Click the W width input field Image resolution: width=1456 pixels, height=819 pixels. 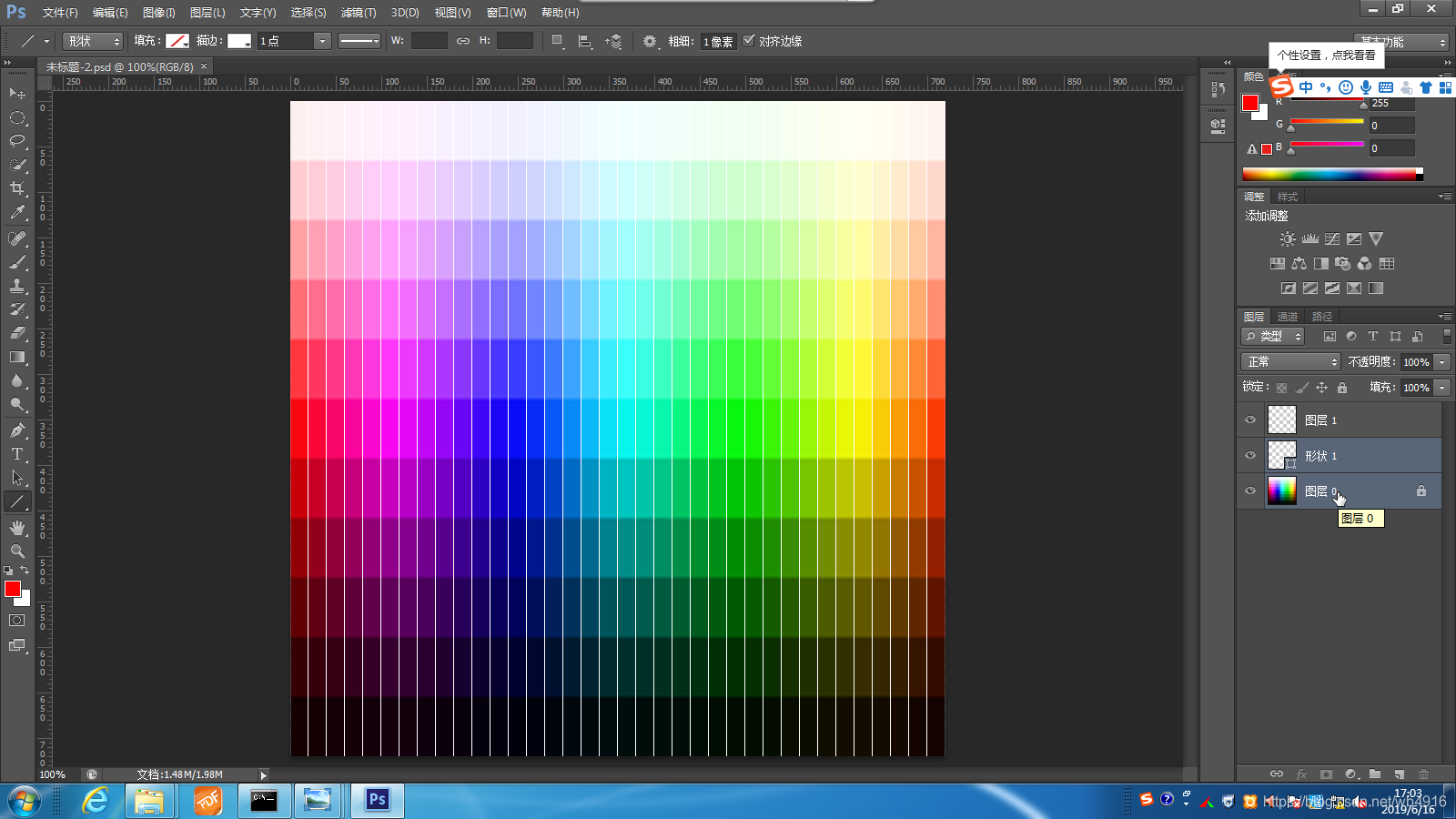[x=429, y=41]
